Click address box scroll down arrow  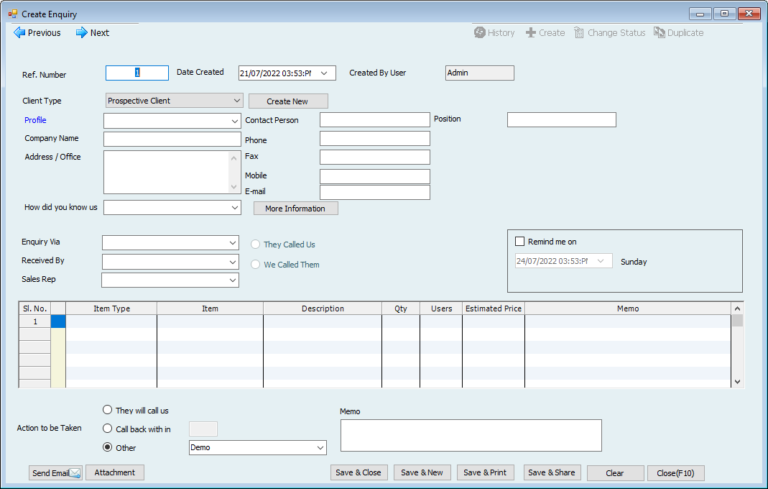coord(234,187)
